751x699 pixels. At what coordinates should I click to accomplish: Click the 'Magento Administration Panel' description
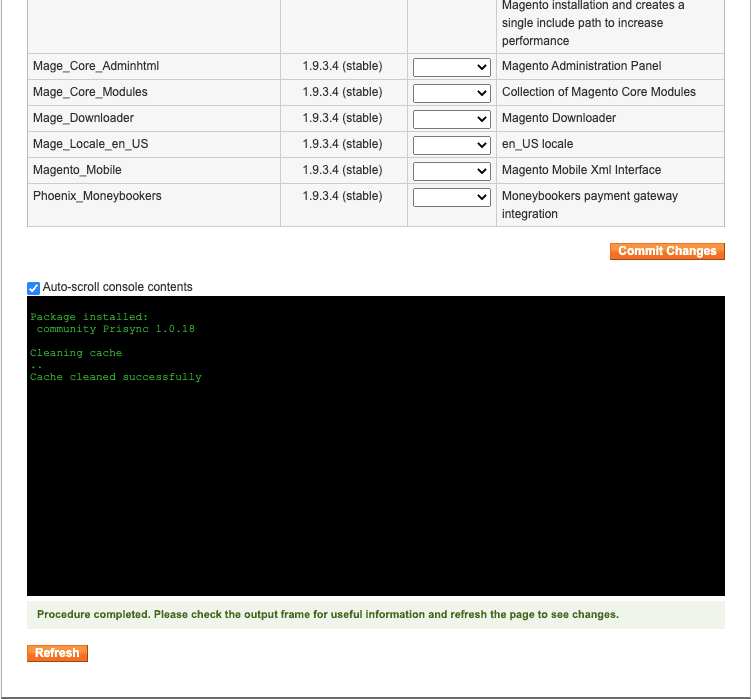[581, 66]
